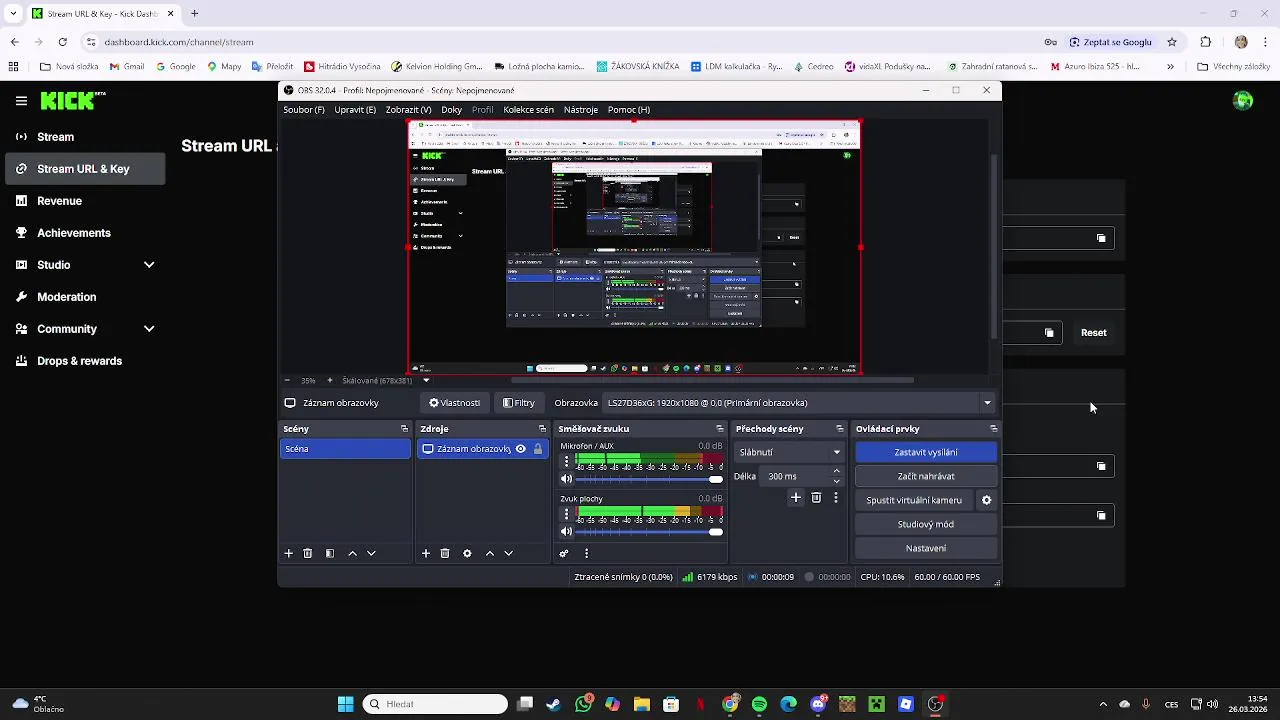
Task: Open WhatsApp from the Windows taskbar
Action: [583, 704]
